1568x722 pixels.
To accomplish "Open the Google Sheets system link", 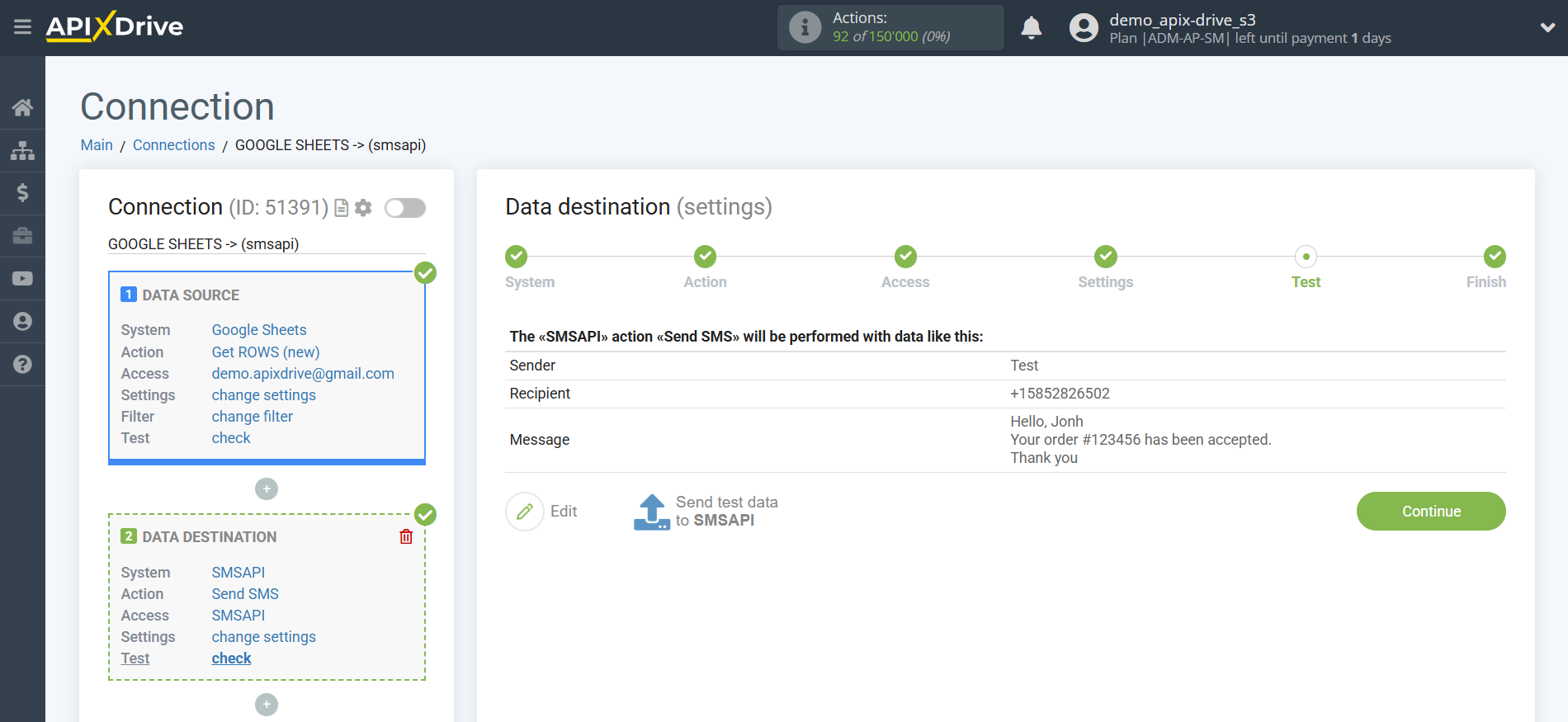I will (x=259, y=330).
